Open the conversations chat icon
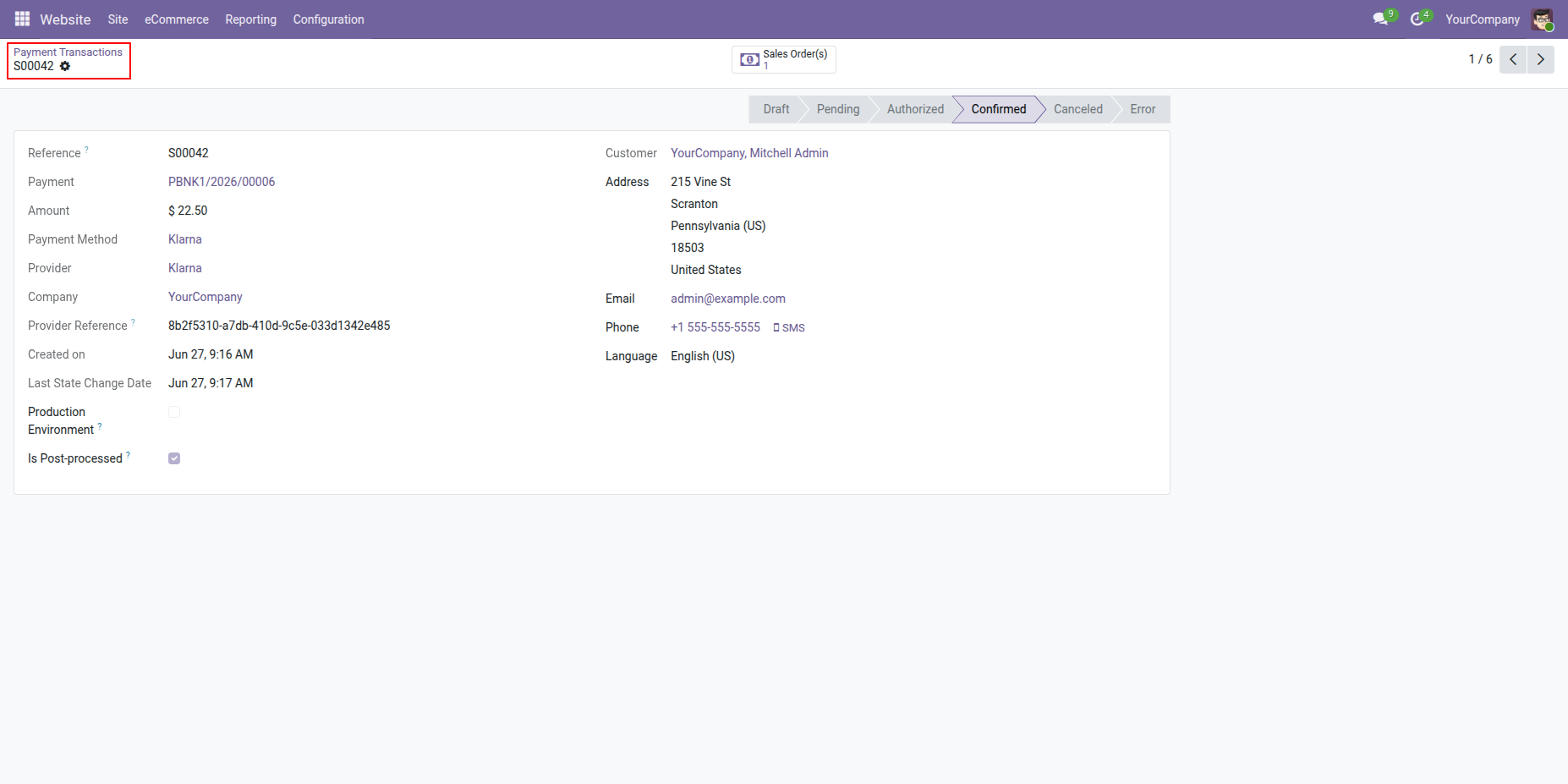This screenshot has height=784, width=1568. pyautogui.click(x=1381, y=19)
